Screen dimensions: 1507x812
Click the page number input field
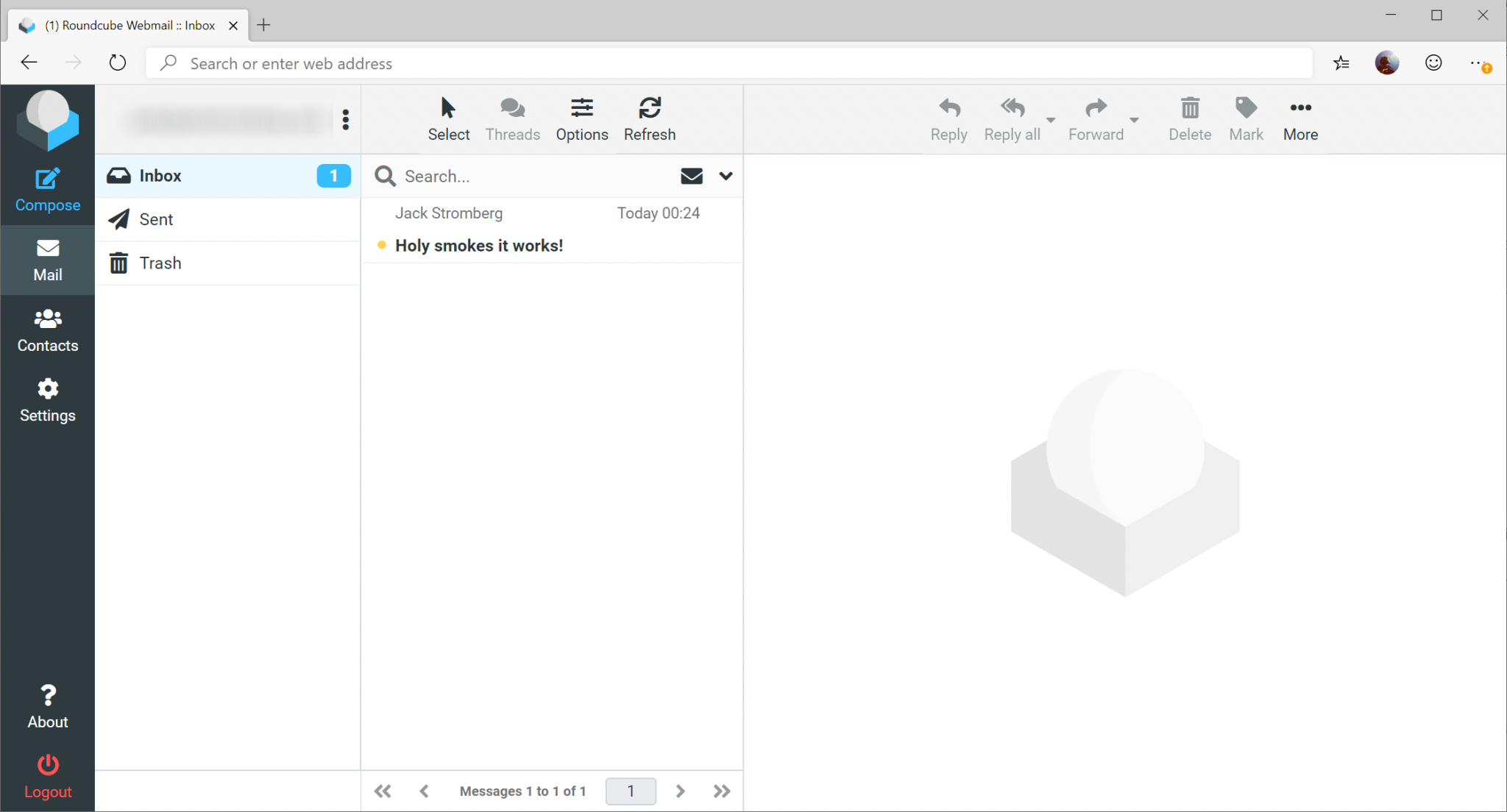tap(630, 791)
